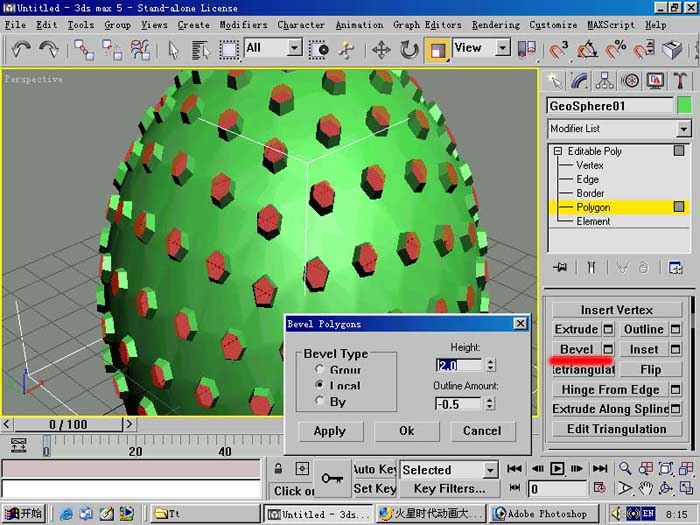Select the By Polygon bevel type radio
This screenshot has width=700, height=525.
[319, 401]
